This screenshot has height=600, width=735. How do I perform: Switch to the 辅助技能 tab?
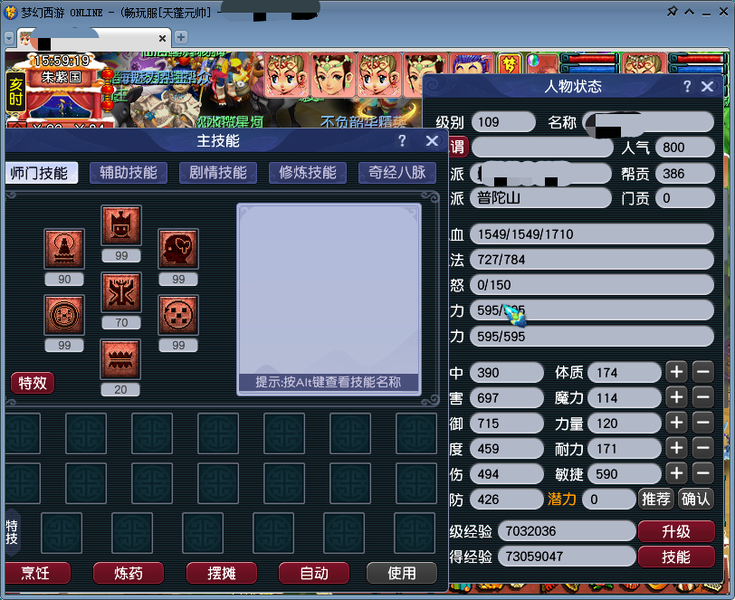pyautogui.click(x=128, y=172)
